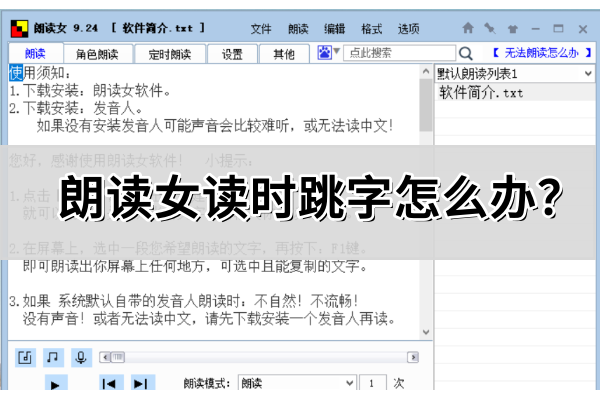
Task: Open the 无法朗读怎么办 help link
Action: (541, 53)
